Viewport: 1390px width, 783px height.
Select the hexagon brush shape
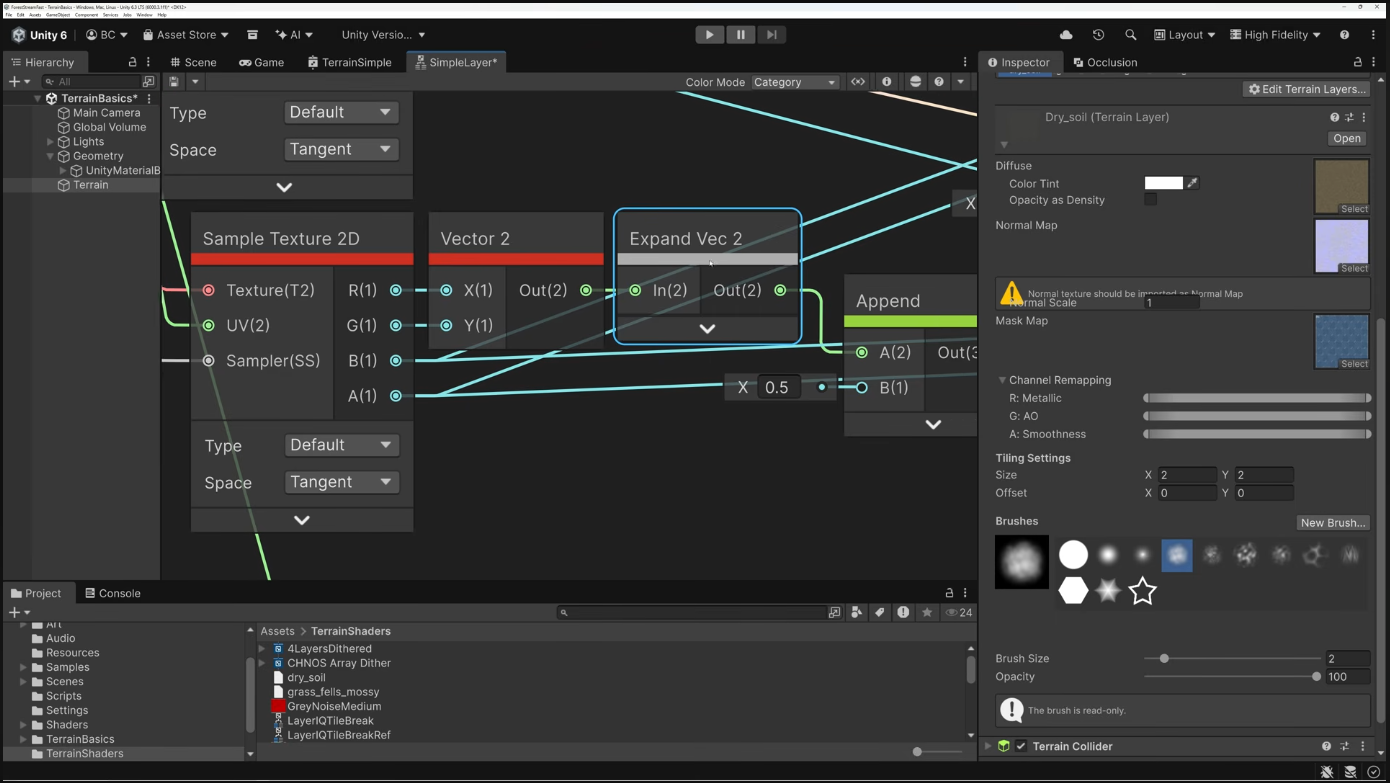pyautogui.click(x=1073, y=591)
